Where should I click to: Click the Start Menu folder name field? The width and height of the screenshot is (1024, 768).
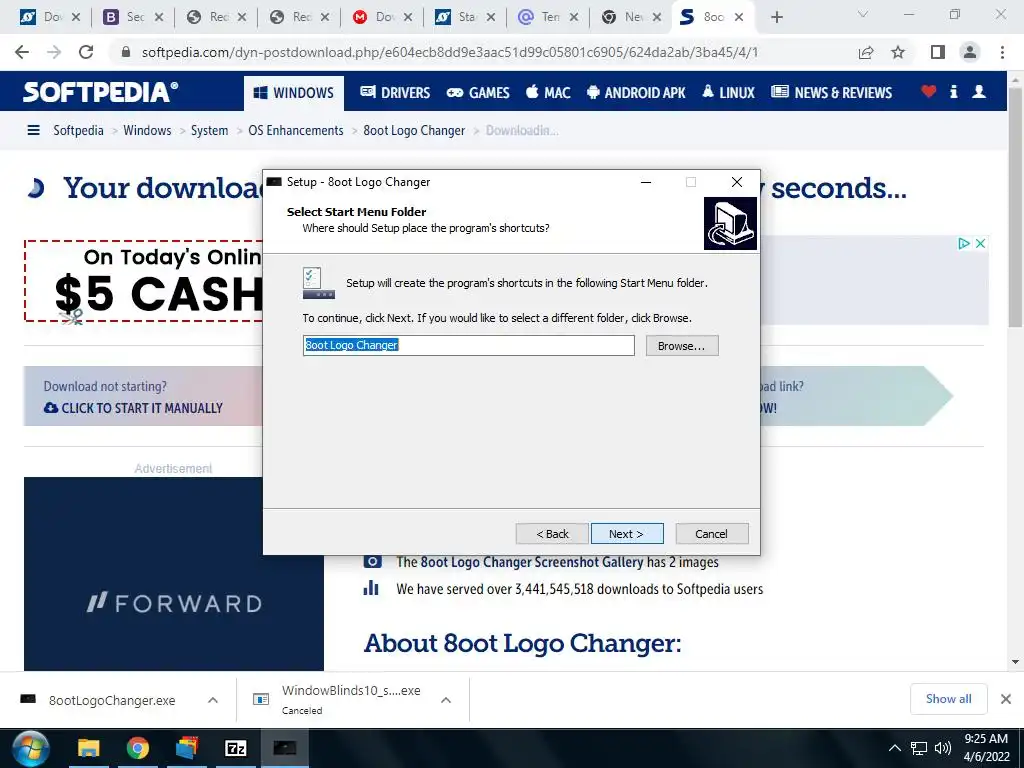click(469, 345)
